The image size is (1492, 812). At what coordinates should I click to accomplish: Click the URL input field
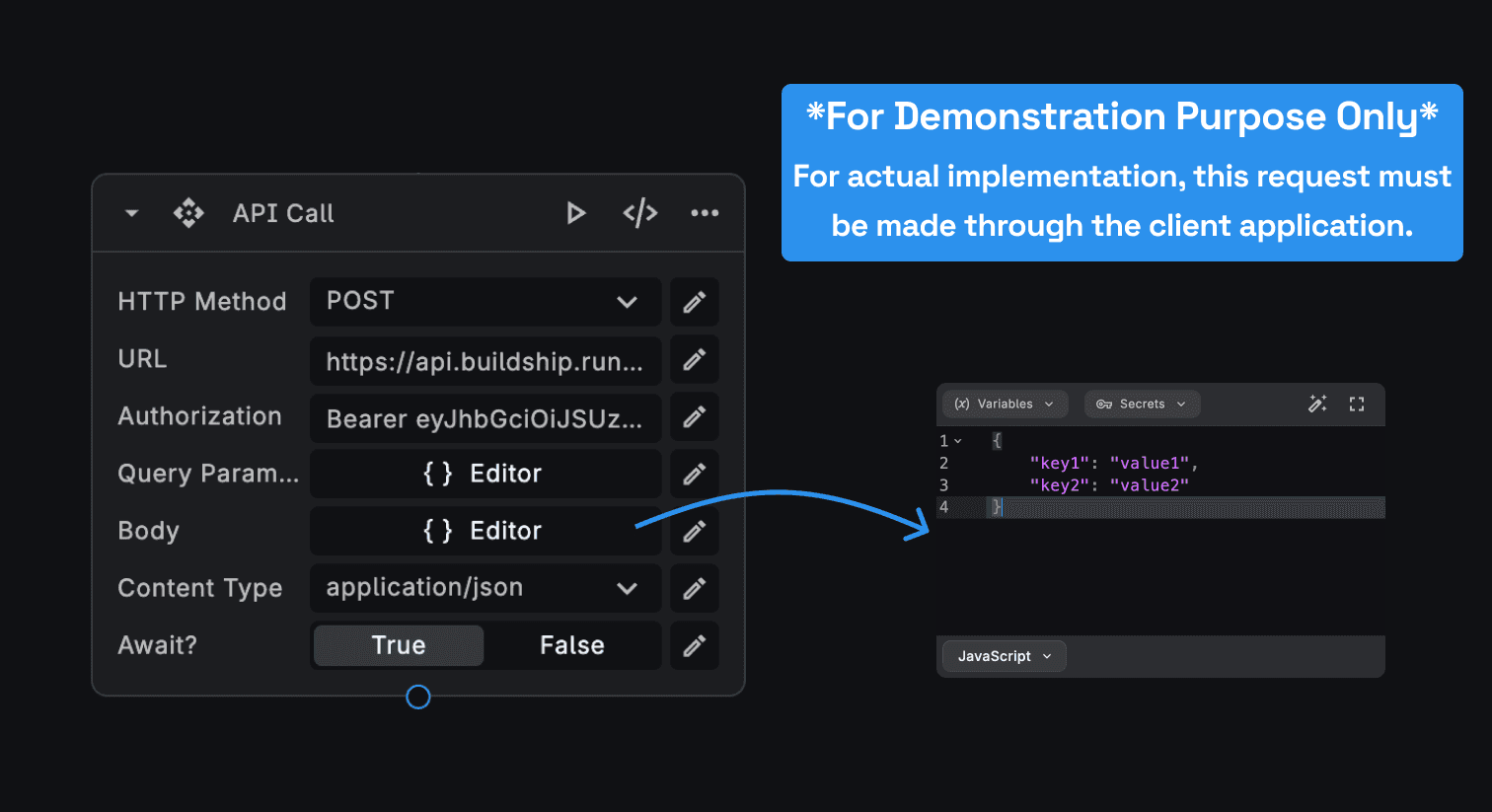point(485,359)
